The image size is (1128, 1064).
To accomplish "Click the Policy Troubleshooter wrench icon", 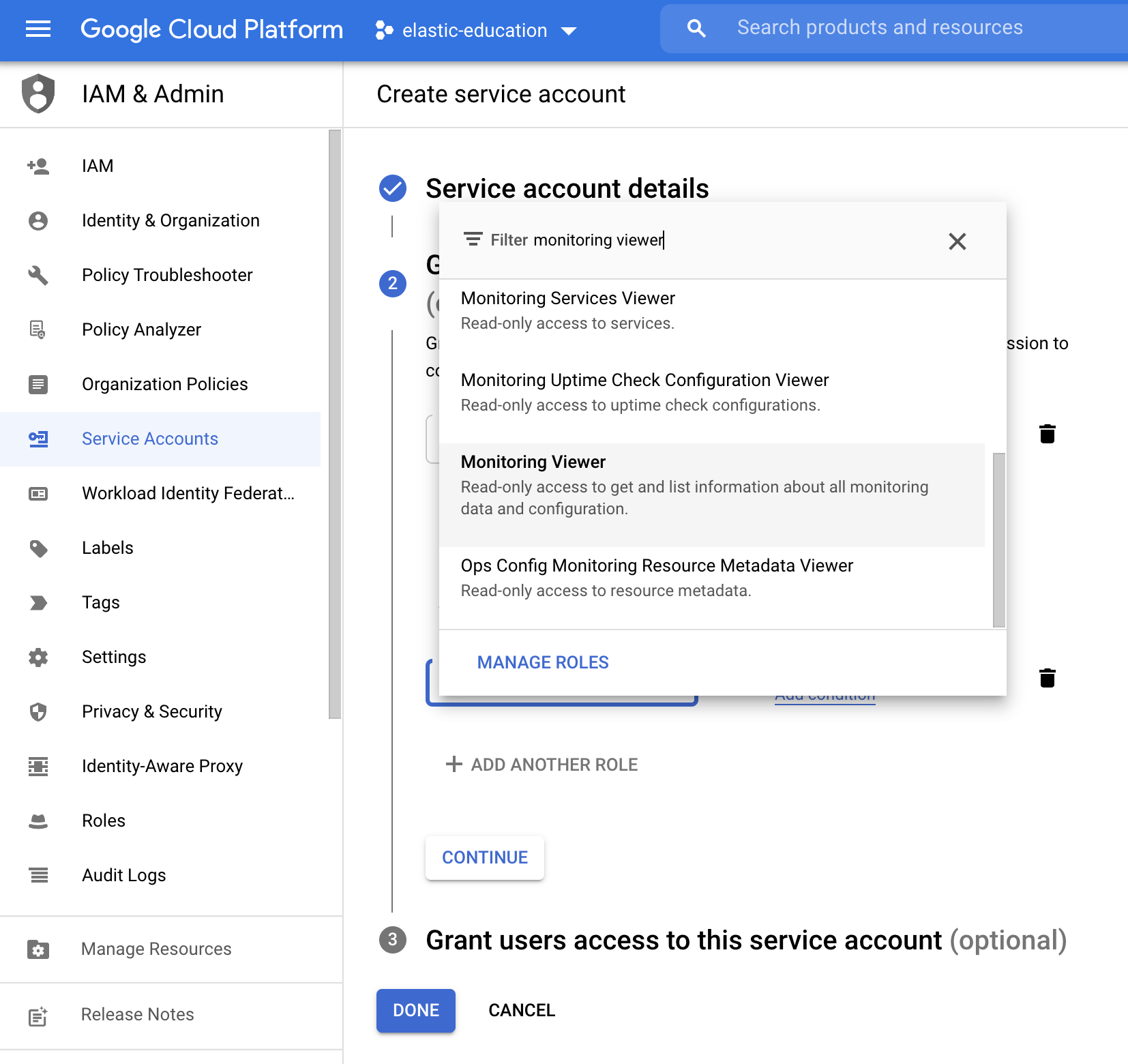I will (38, 275).
